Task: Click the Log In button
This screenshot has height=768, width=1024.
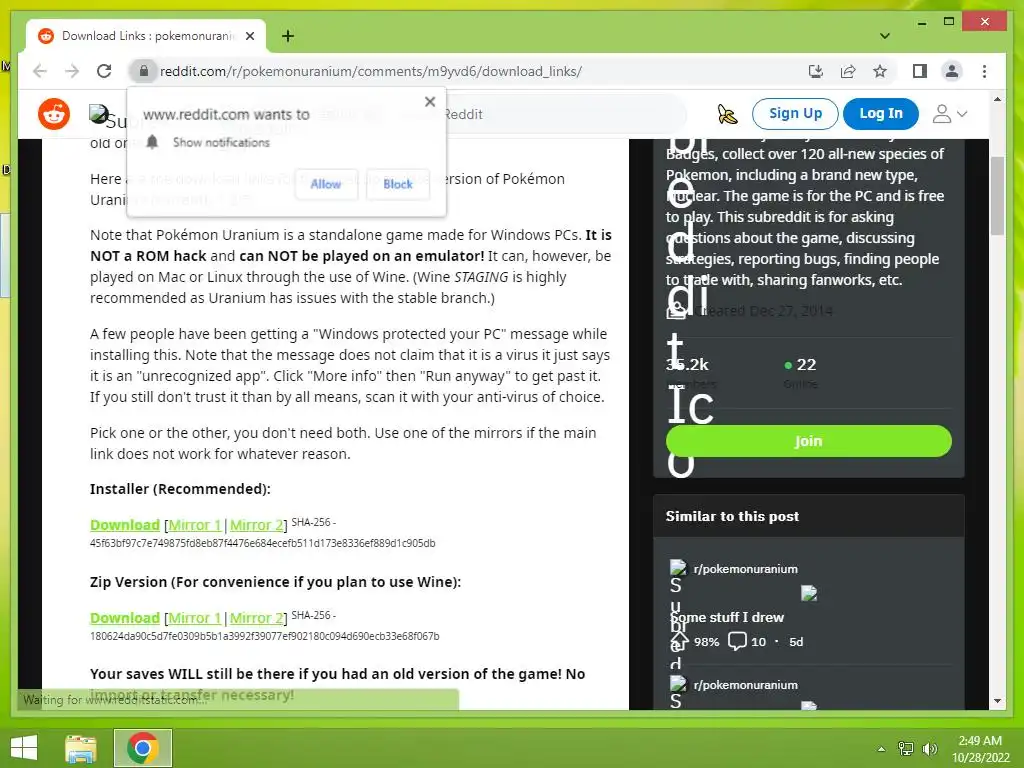Action: point(880,114)
